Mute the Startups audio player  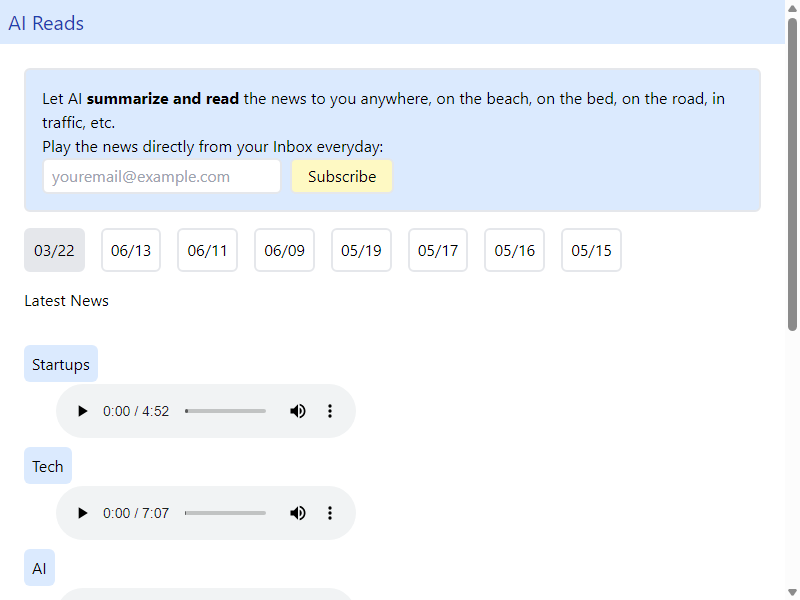[x=298, y=411]
